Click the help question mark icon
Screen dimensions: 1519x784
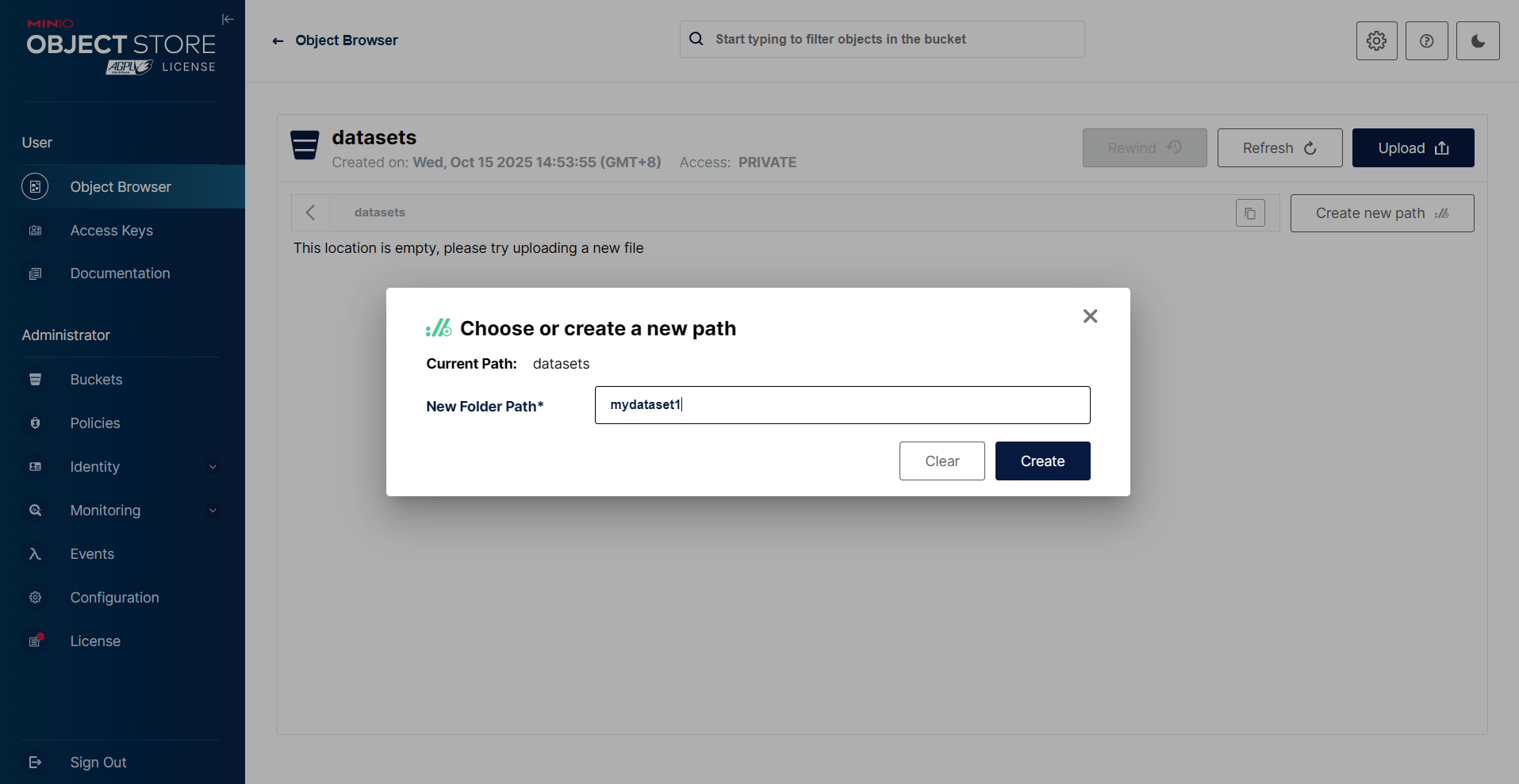[x=1426, y=40]
